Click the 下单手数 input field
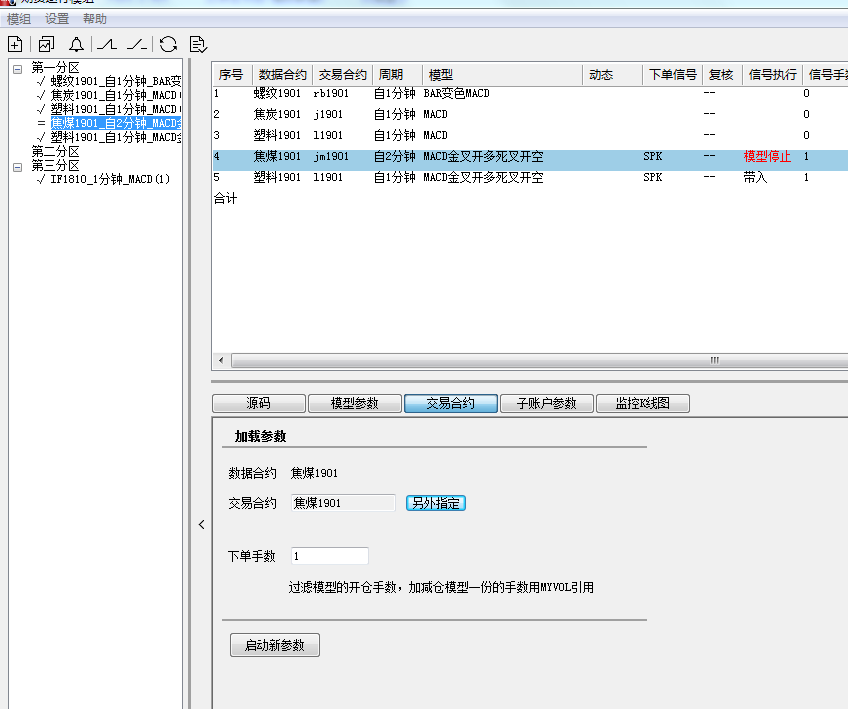The height and width of the screenshot is (709, 848). point(329,556)
